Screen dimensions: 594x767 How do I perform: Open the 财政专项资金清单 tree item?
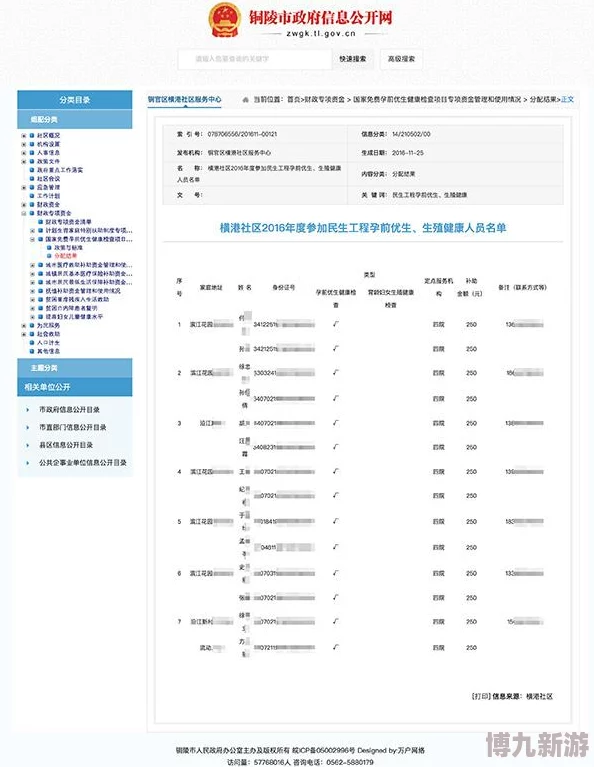pos(69,222)
